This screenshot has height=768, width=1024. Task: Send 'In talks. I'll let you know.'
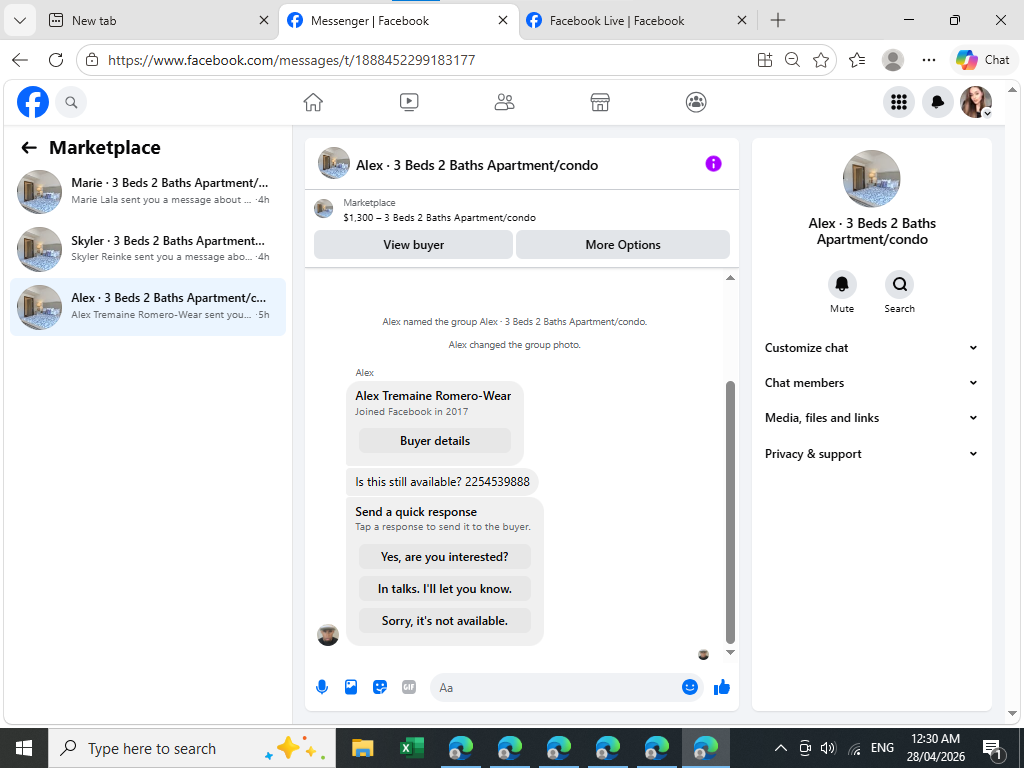pyautogui.click(x=445, y=589)
